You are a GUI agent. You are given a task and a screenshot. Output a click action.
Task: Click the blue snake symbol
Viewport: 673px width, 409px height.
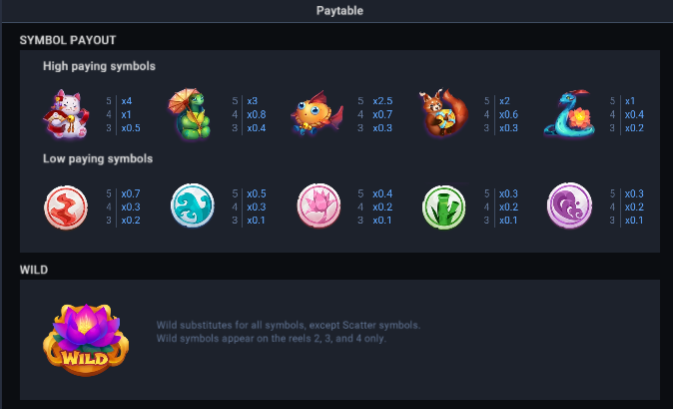(x=569, y=113)
